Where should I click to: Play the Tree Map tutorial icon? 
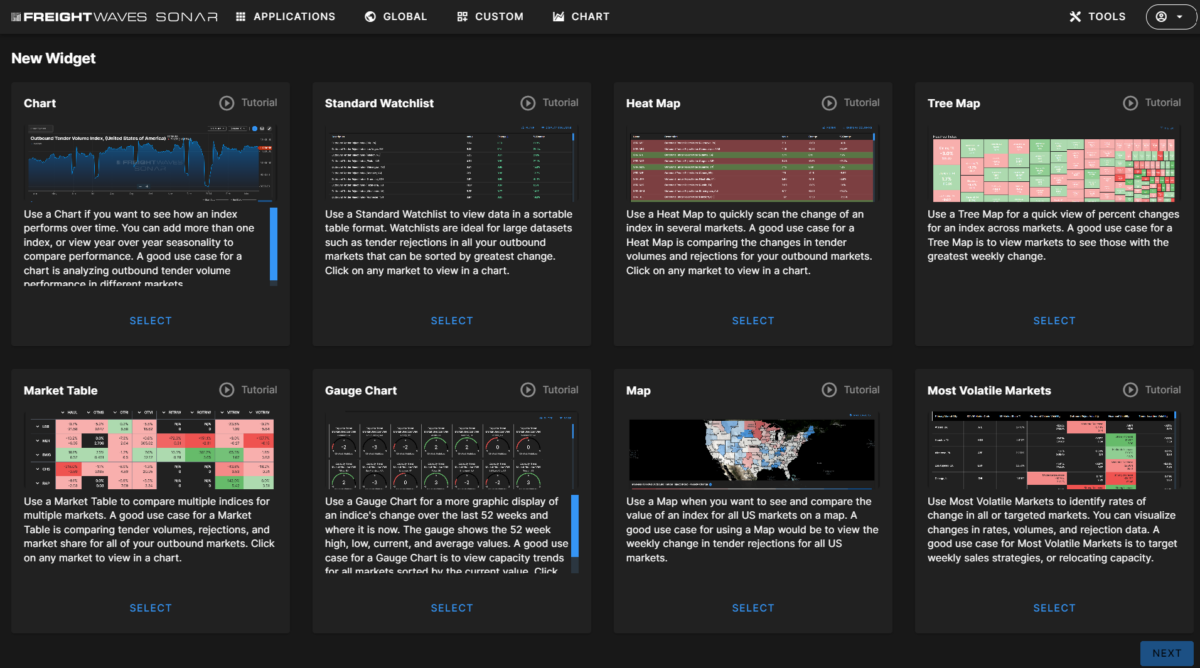pyautogui.click(x=1130, y=103)
